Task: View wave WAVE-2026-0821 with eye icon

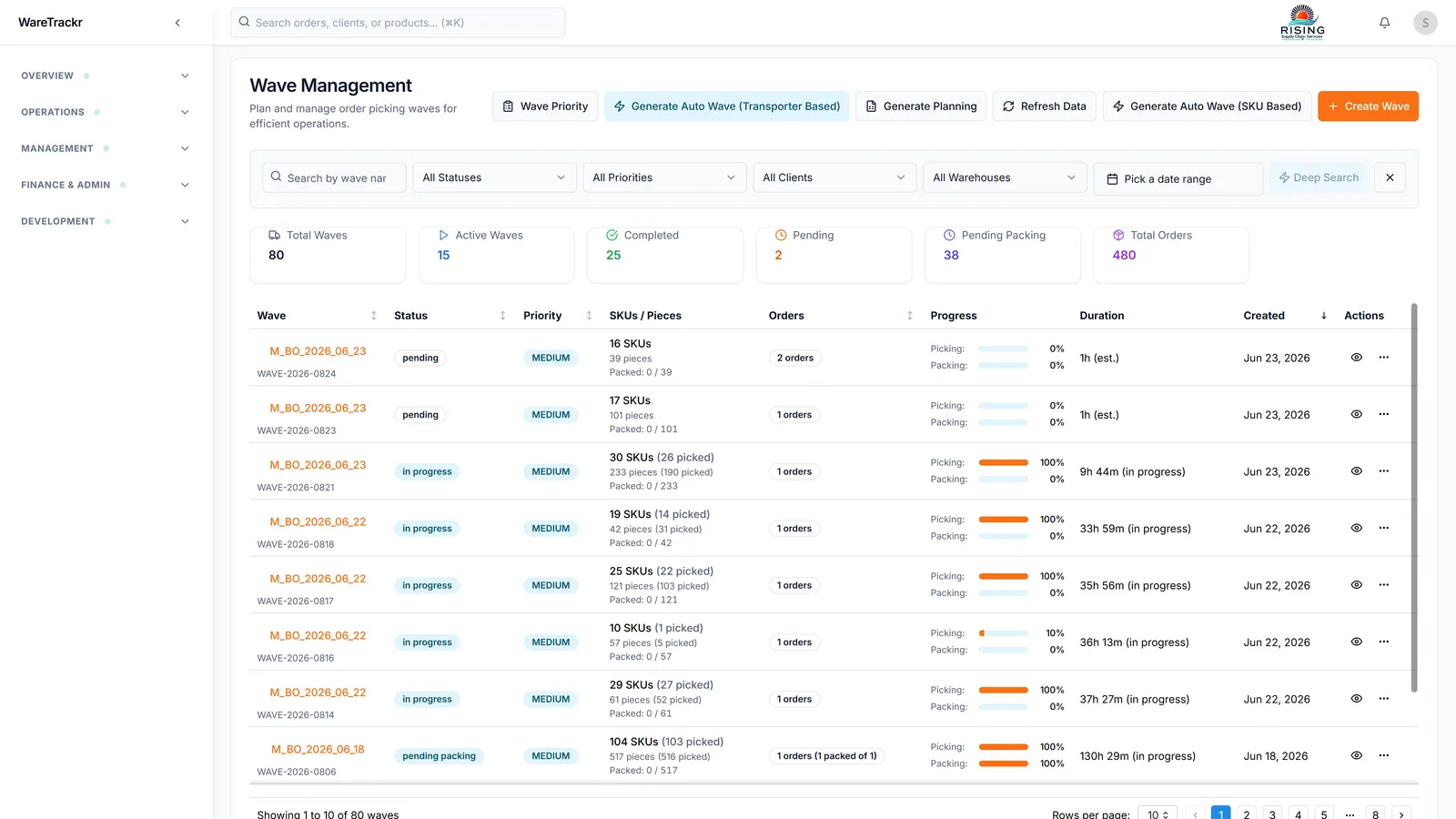Action: 1356,471
